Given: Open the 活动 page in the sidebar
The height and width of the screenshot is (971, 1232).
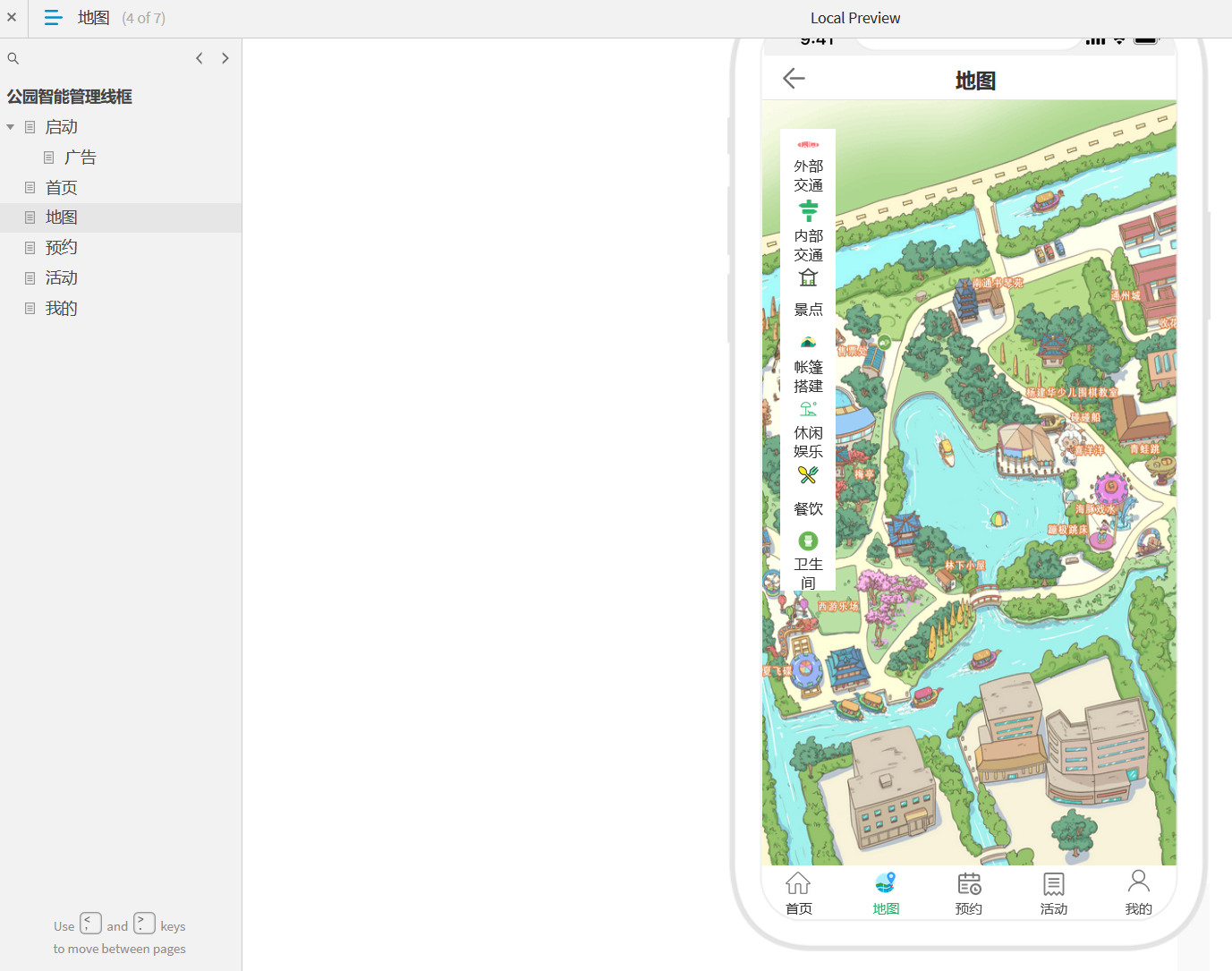Looking at the screenshot, I should pos(61,278).
